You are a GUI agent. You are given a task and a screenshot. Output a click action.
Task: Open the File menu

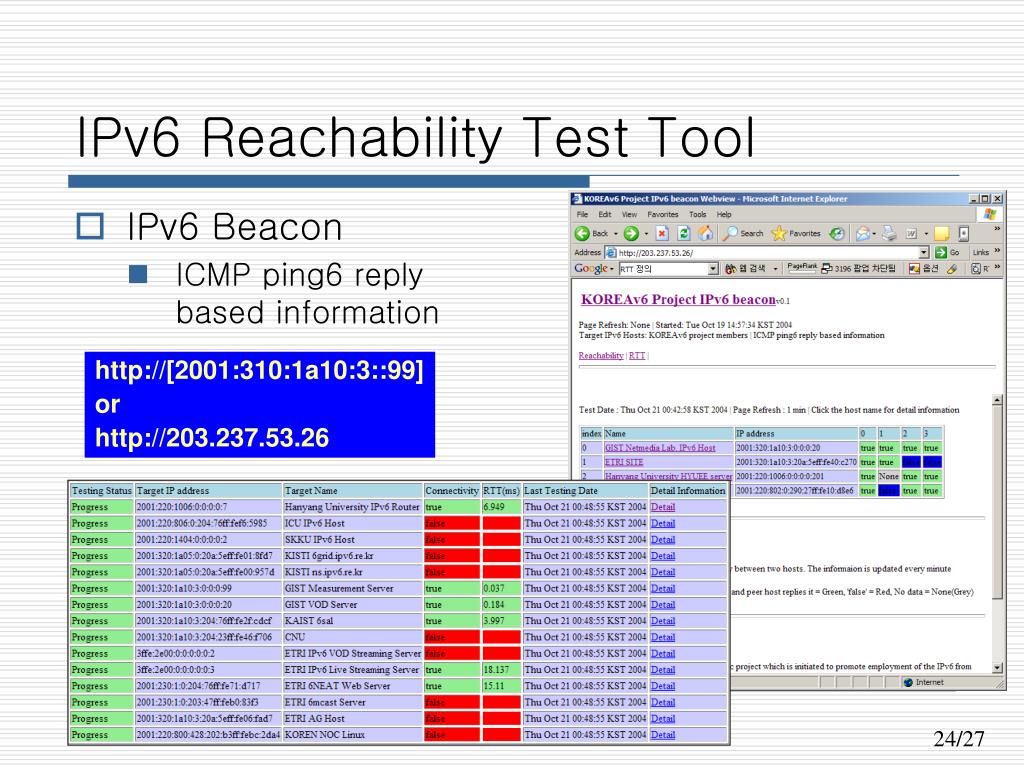[x=583, y=214]
